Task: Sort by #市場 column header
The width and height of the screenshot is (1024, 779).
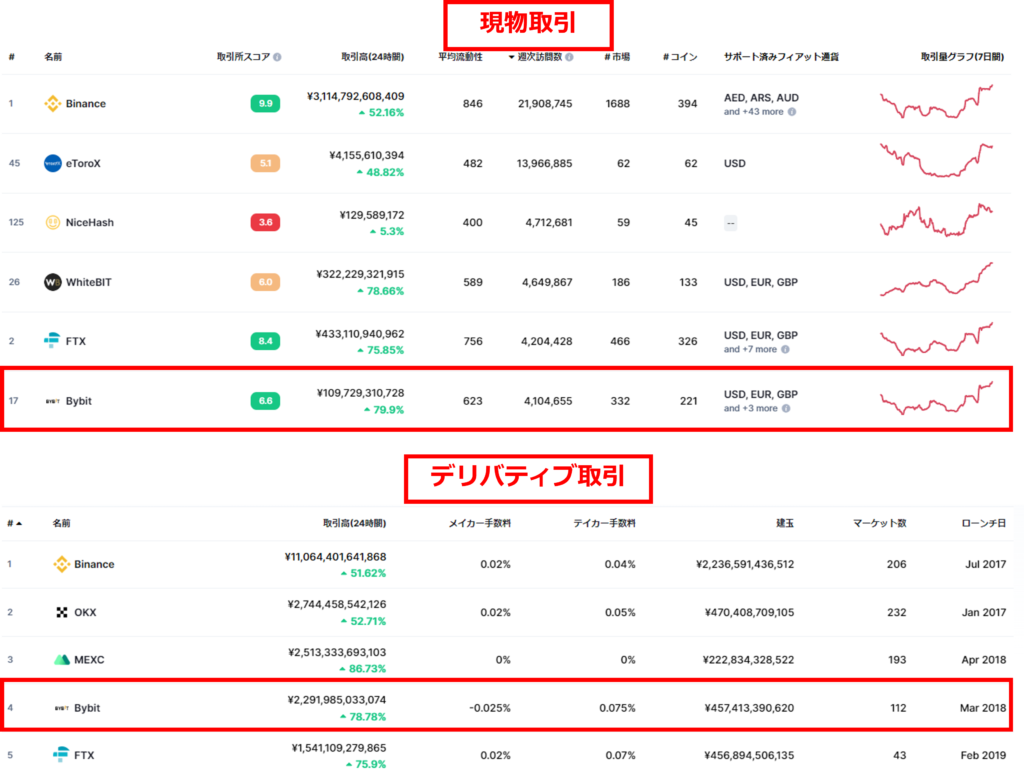Action: pos(617,57)
